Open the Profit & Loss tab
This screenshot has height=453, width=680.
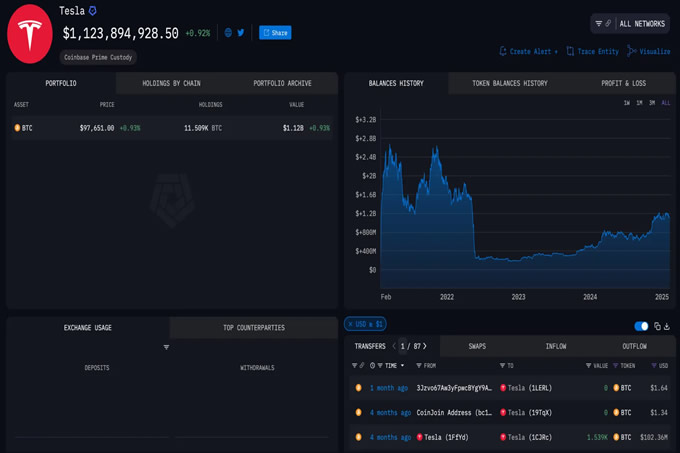tap(623, 83)
